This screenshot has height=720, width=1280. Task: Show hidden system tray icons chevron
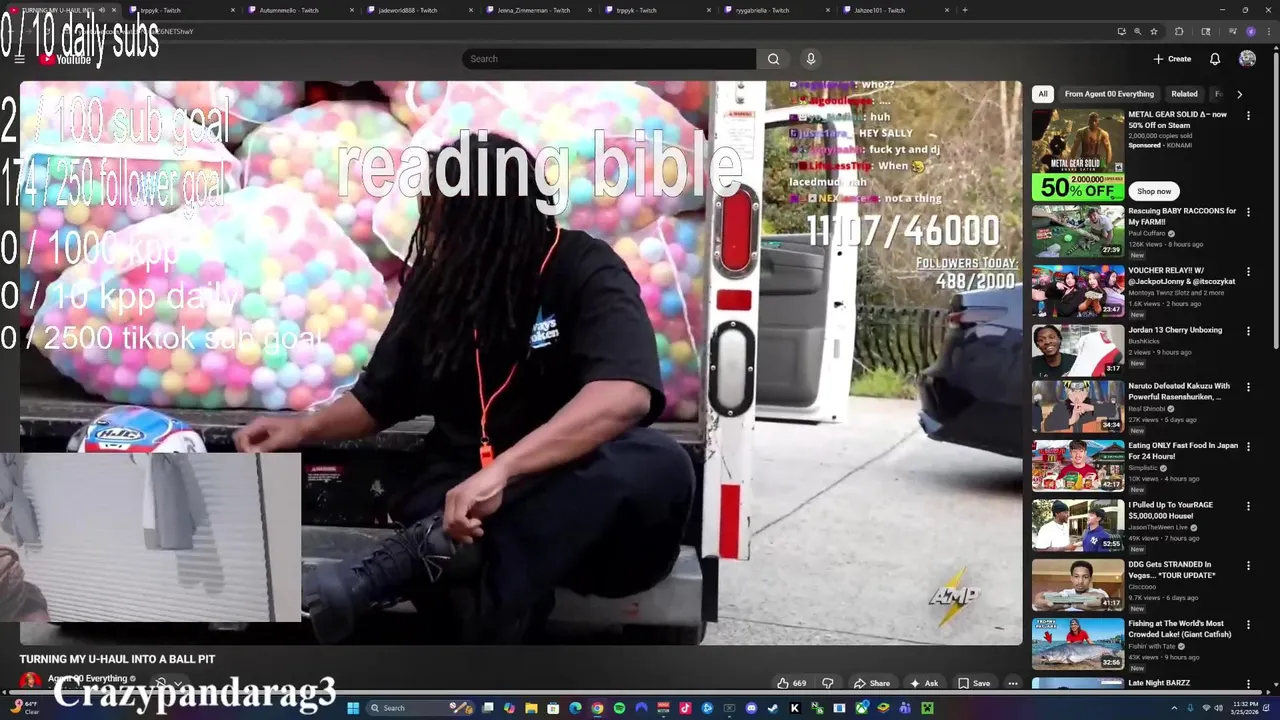(x=1174, y=708)
